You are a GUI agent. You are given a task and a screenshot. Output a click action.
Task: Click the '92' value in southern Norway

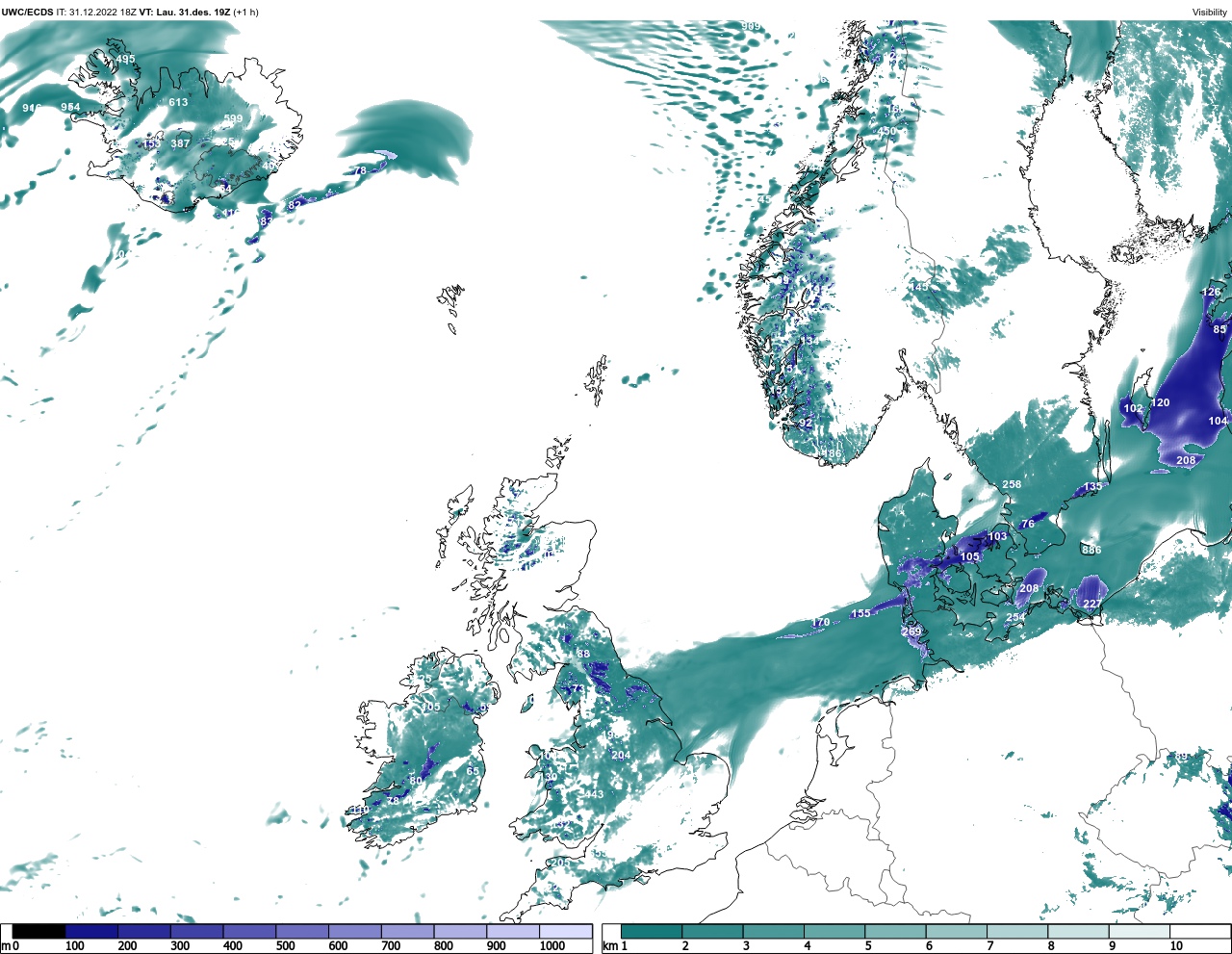(x=806, y=423)
